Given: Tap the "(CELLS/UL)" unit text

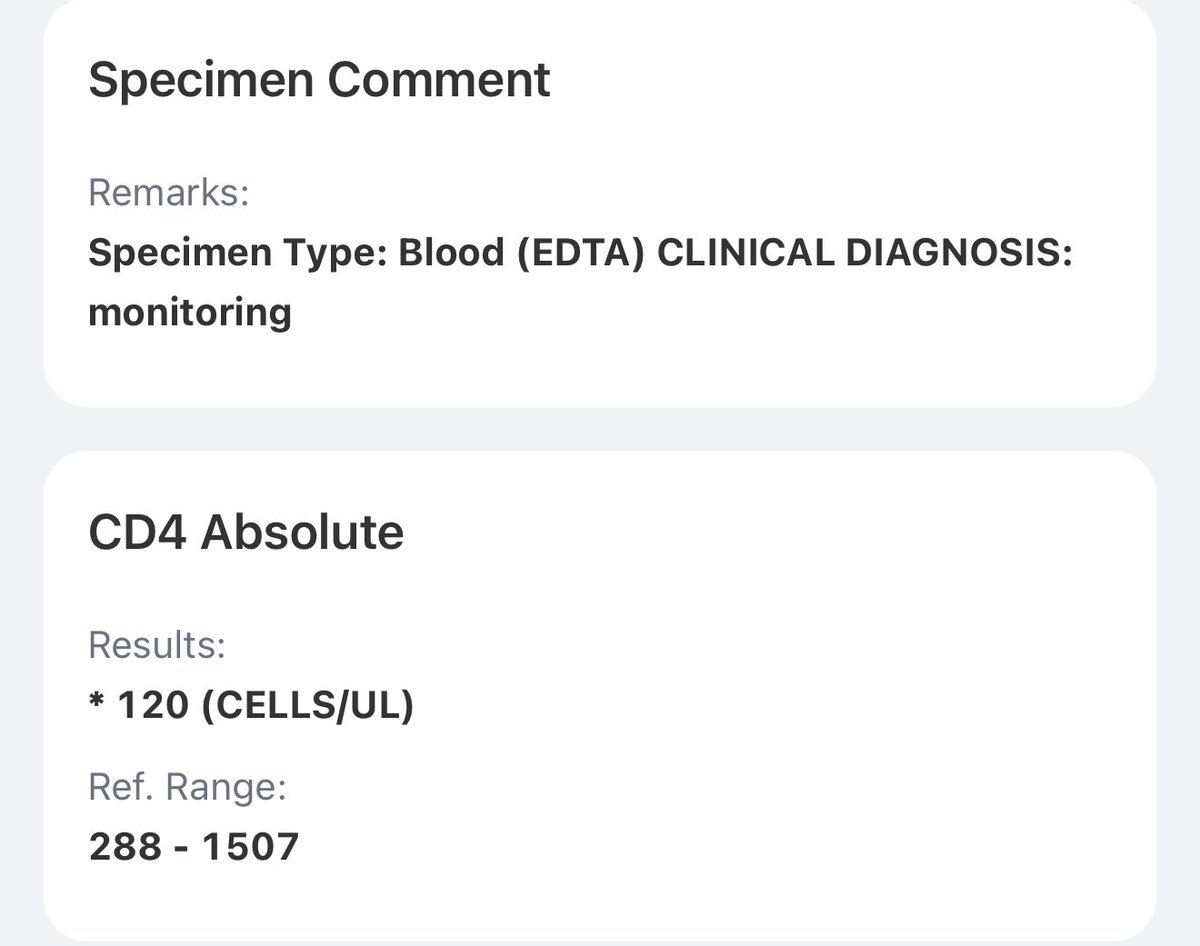Looking at the screenshot, I should (307, 706).
